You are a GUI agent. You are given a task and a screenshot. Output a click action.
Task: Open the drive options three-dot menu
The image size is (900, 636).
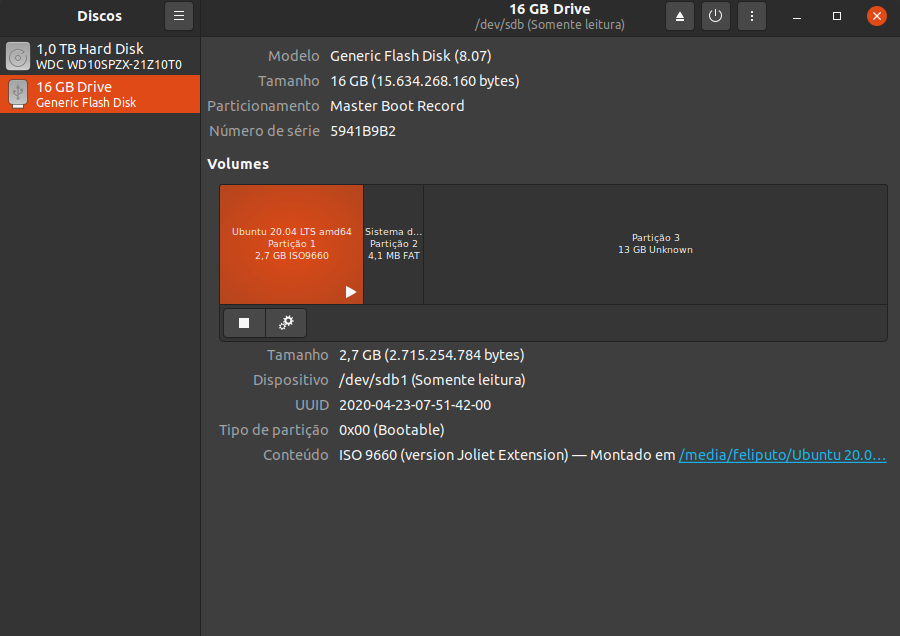click(751, 16)
